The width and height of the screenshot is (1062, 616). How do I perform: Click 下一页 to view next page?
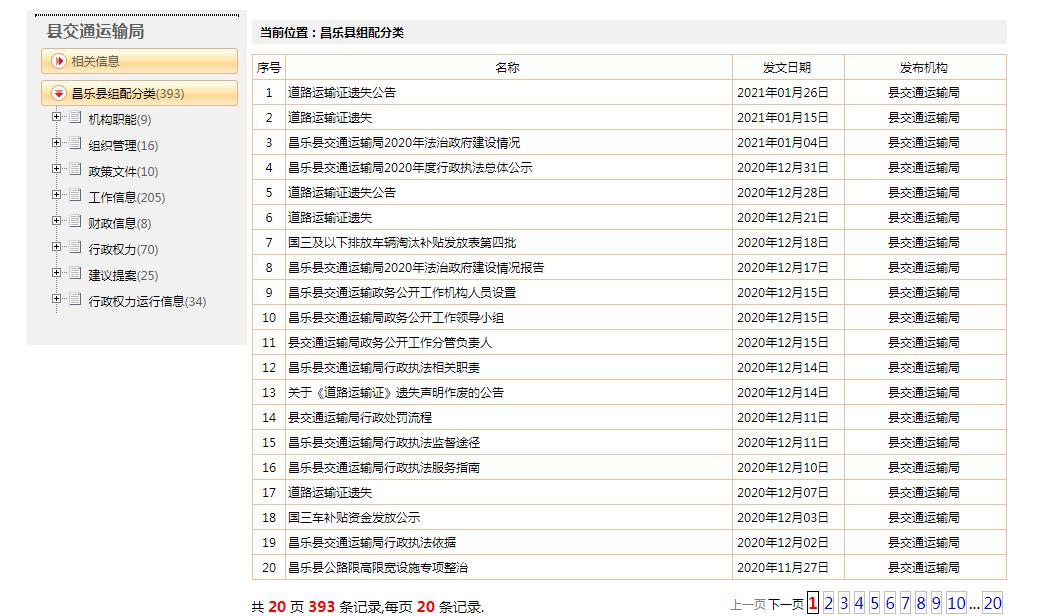786,604
